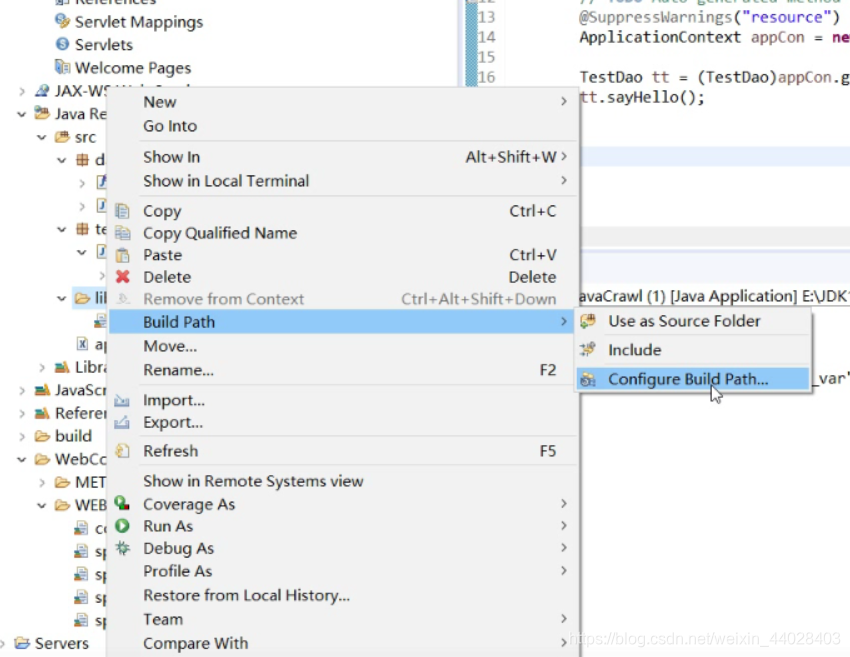
Task: Select Configure Build Path... option
Action: pos(693,379)
